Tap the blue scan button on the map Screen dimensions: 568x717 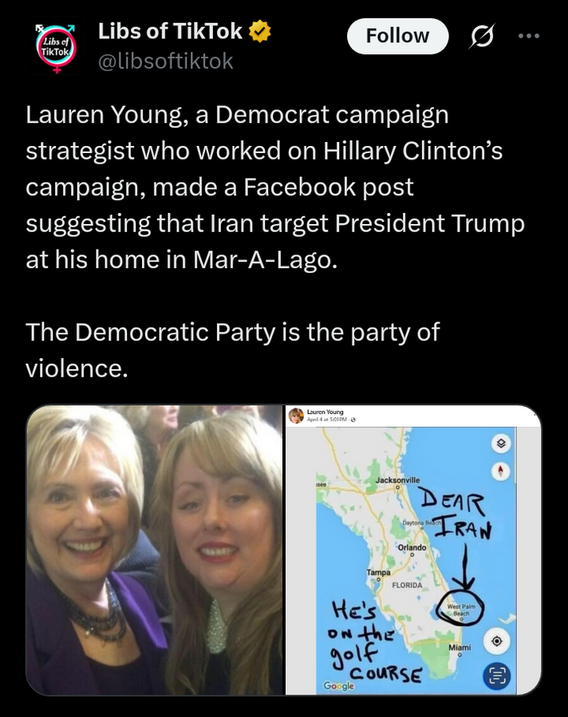(497, 675)
